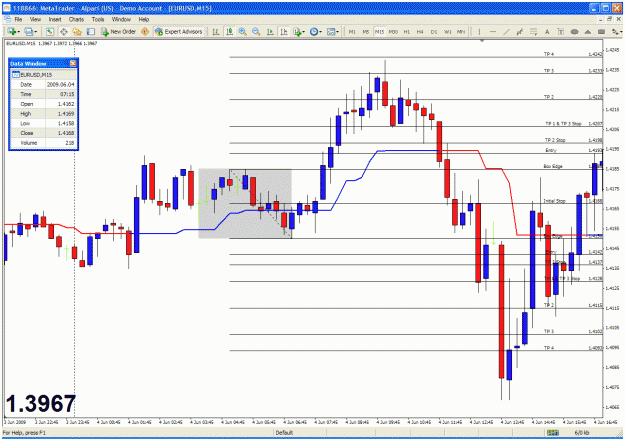Screen dimensions: 625x439
Task: Switch to bar chart mode
Action: coord(216,31)
